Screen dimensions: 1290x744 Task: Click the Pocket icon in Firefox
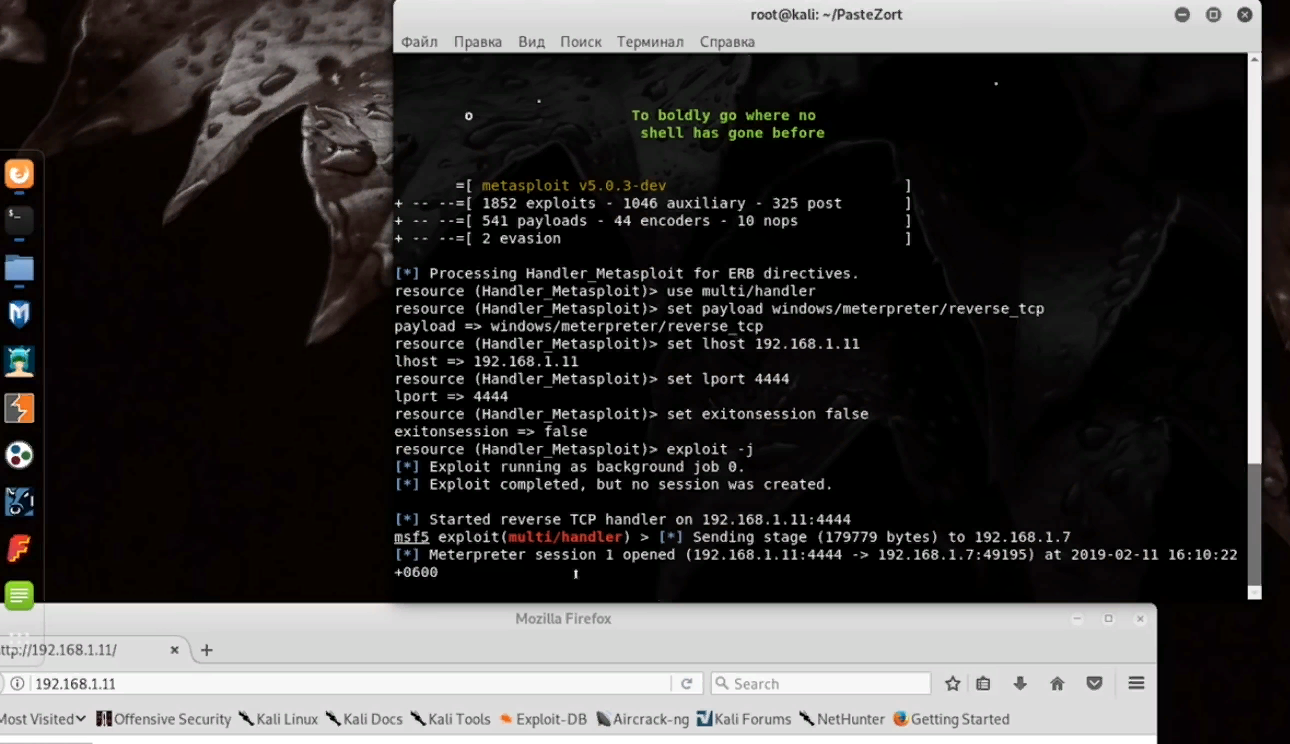click(x=1094, y=684)
